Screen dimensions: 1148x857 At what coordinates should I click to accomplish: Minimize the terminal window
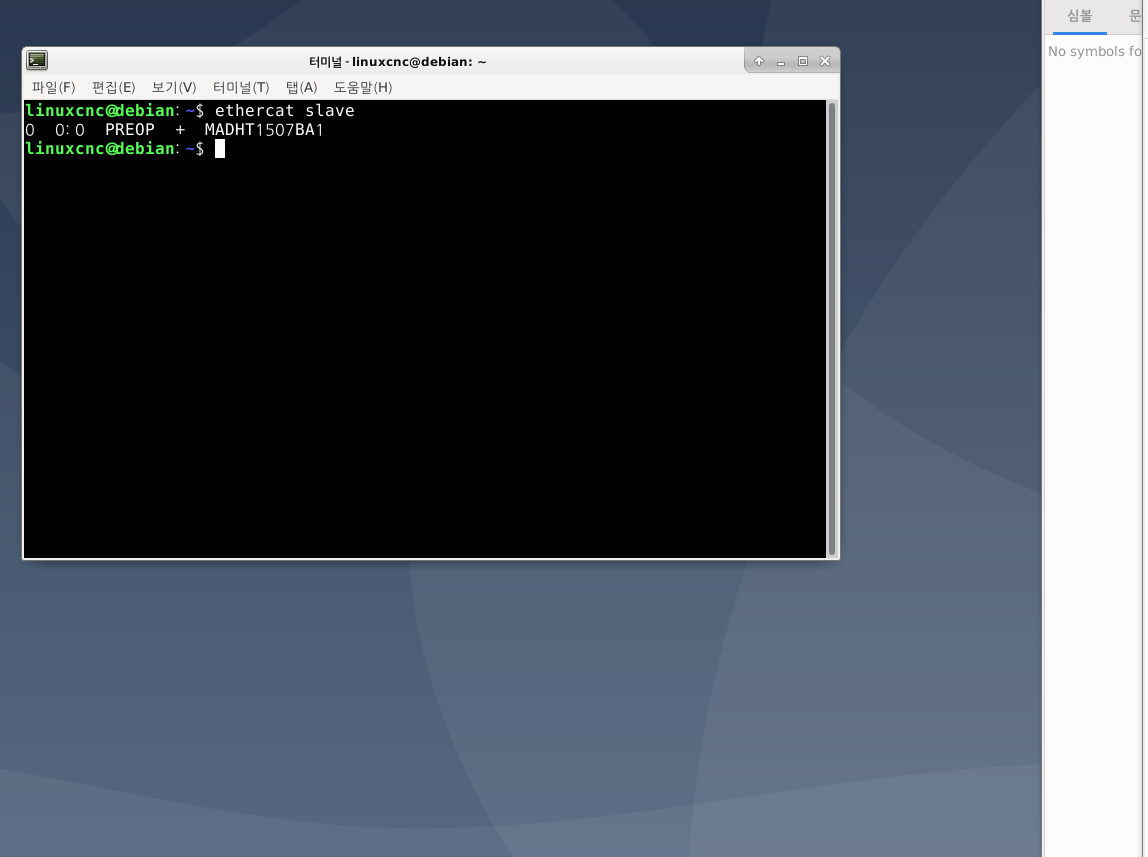point(780,61)
